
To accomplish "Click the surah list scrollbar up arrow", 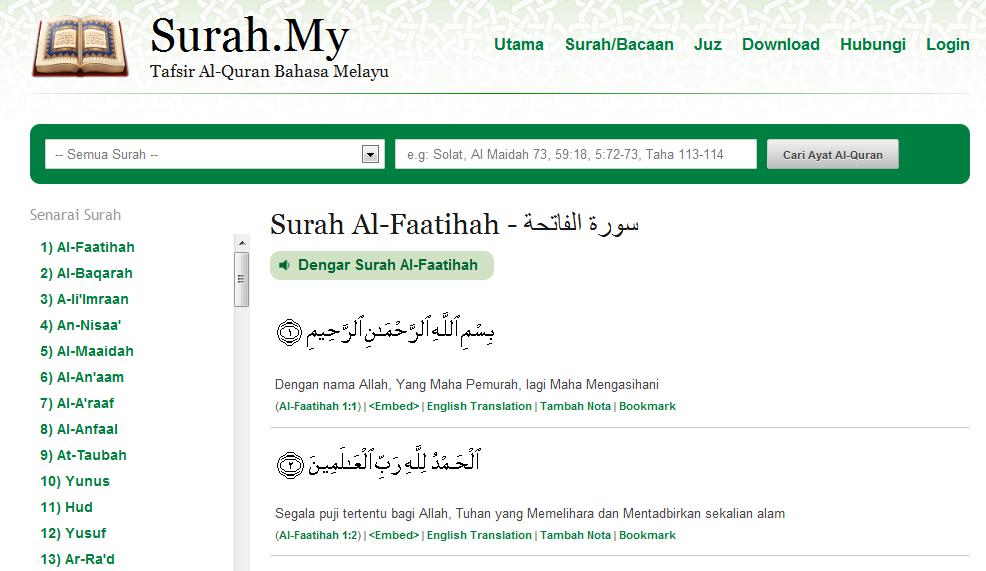I will tap(242, 243).
